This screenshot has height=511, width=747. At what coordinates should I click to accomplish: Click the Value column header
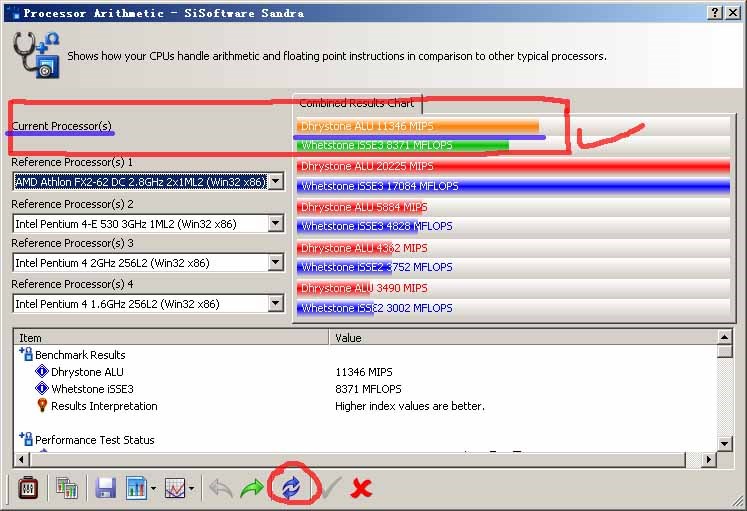click(523, 338)
